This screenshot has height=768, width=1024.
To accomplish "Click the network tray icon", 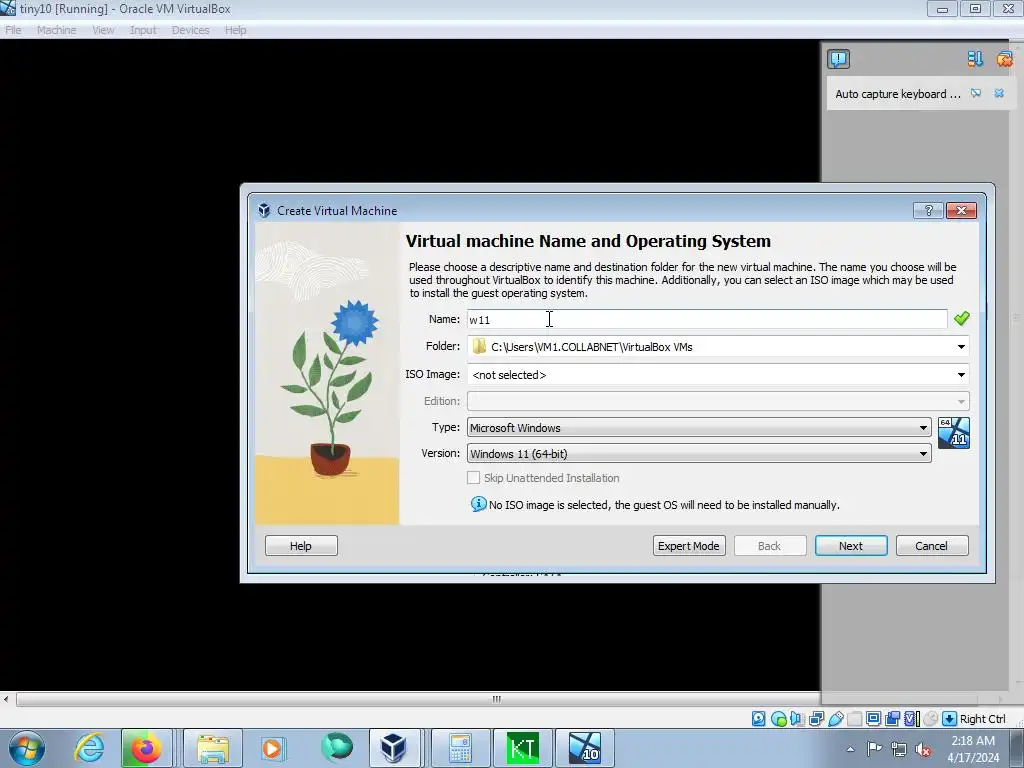I will (899, 749).
